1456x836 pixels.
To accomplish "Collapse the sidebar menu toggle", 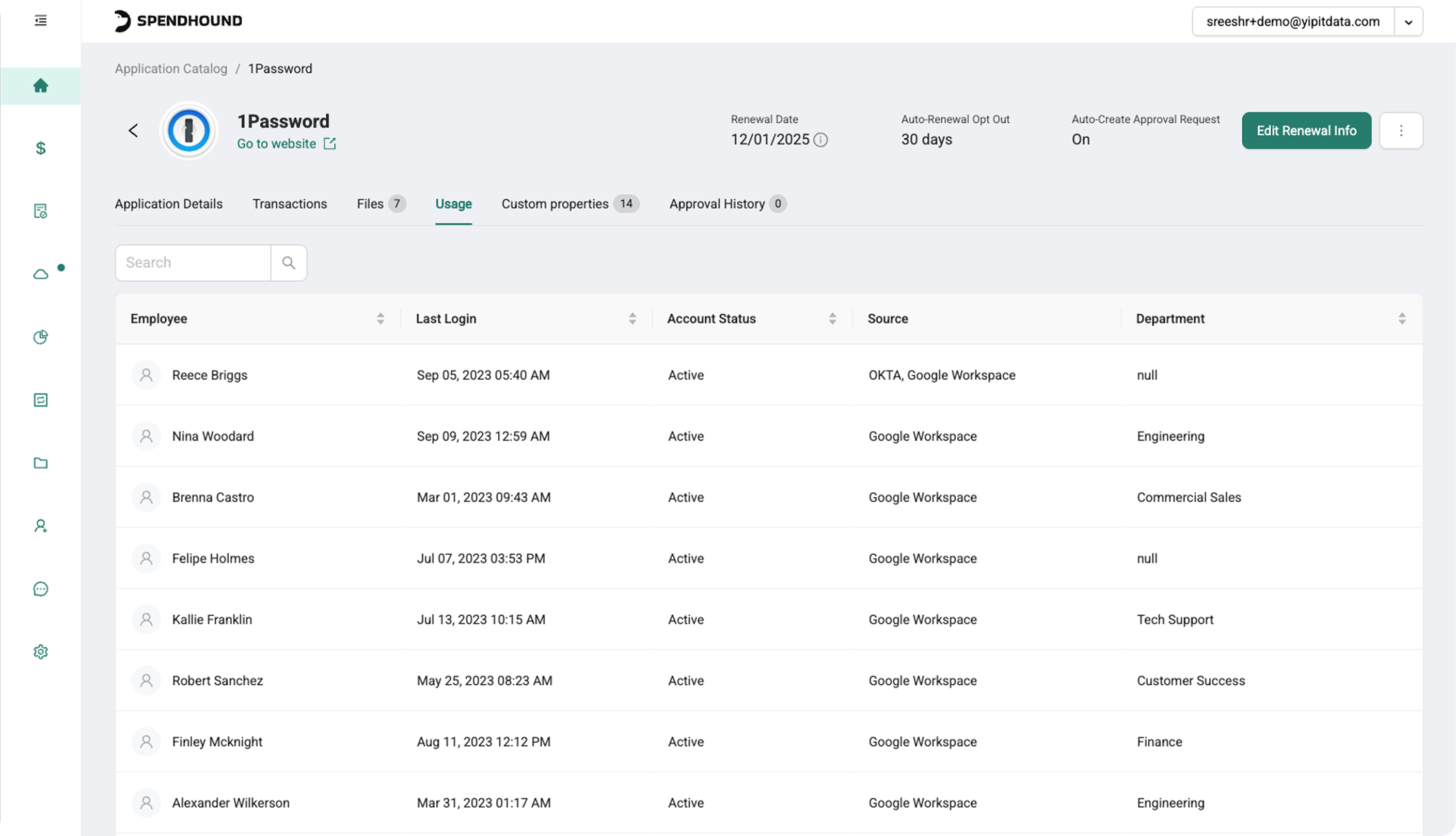I will pos(40,21).
